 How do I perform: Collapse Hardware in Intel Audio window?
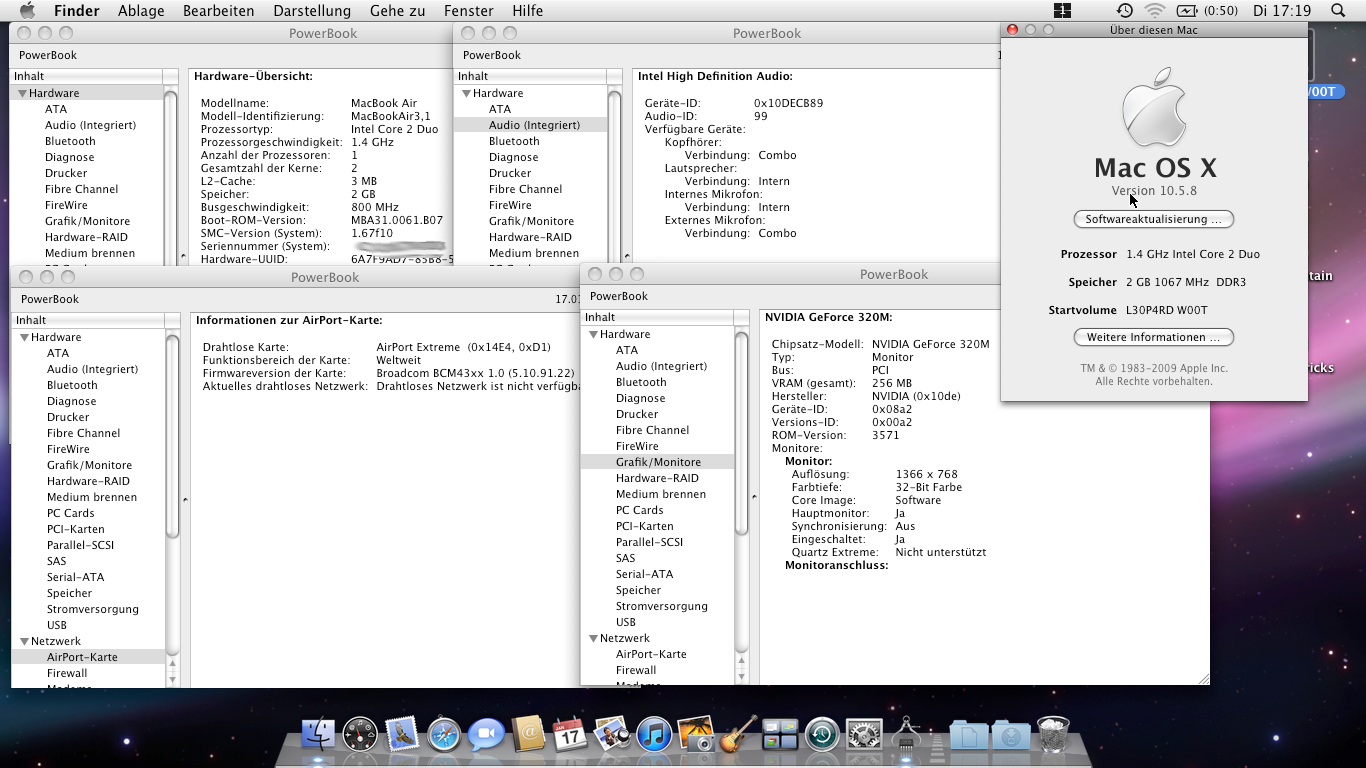pyautogui.click(x=466, y=93)
